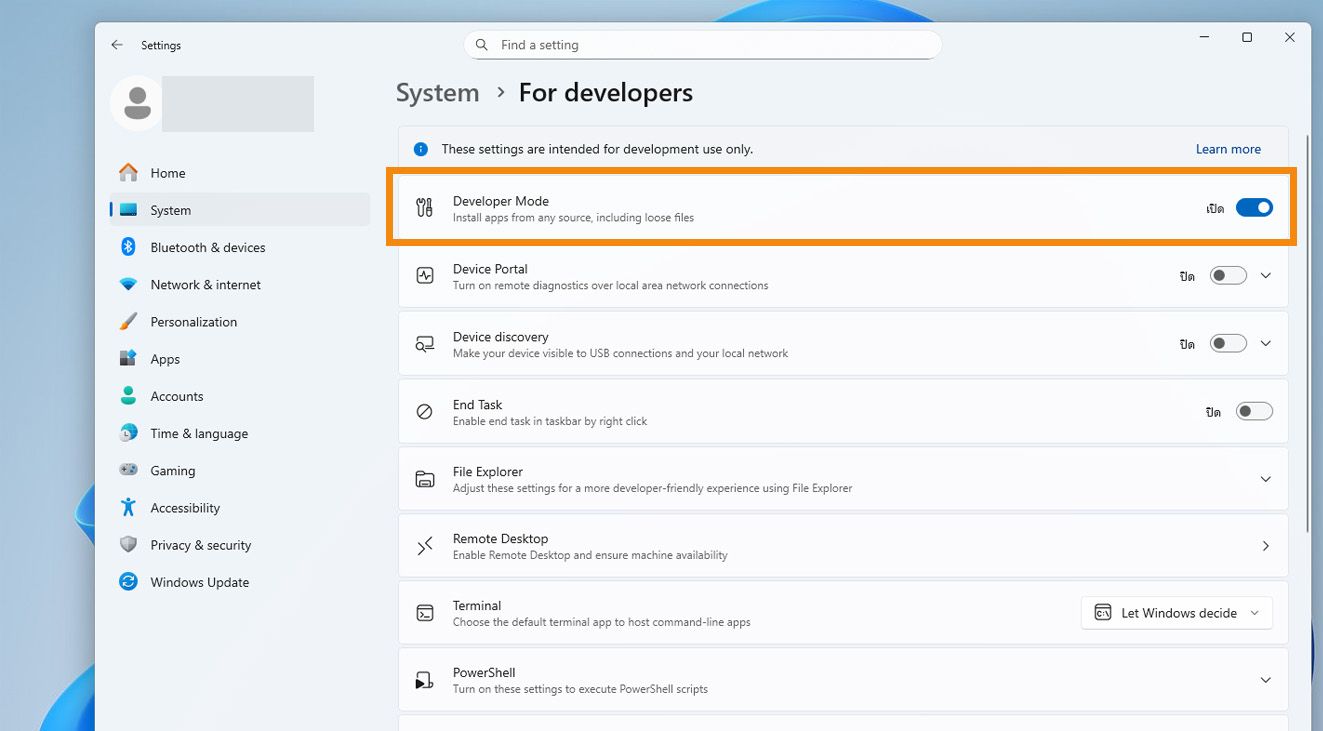Click the Privacy & security shield icon
The width and height of the screenshot is (1323, 731).
tap(128, 545)
